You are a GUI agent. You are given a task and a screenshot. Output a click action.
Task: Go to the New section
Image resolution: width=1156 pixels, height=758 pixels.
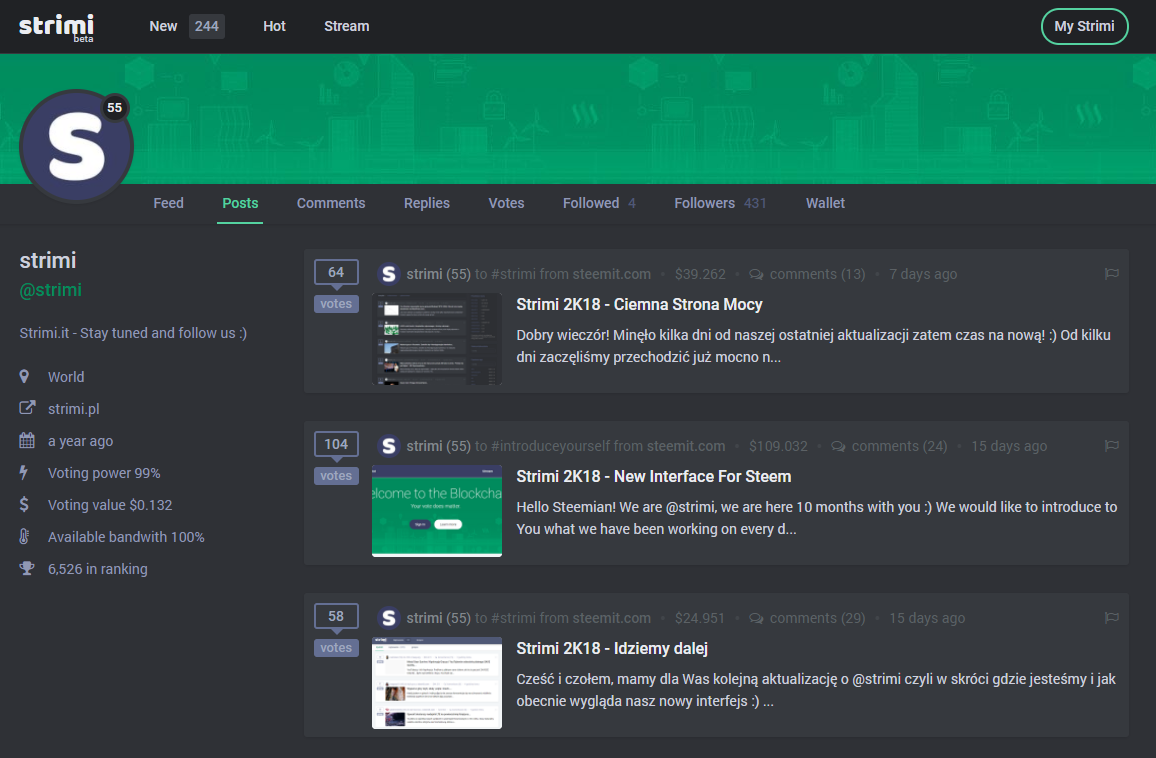click(x=163, y=27)
